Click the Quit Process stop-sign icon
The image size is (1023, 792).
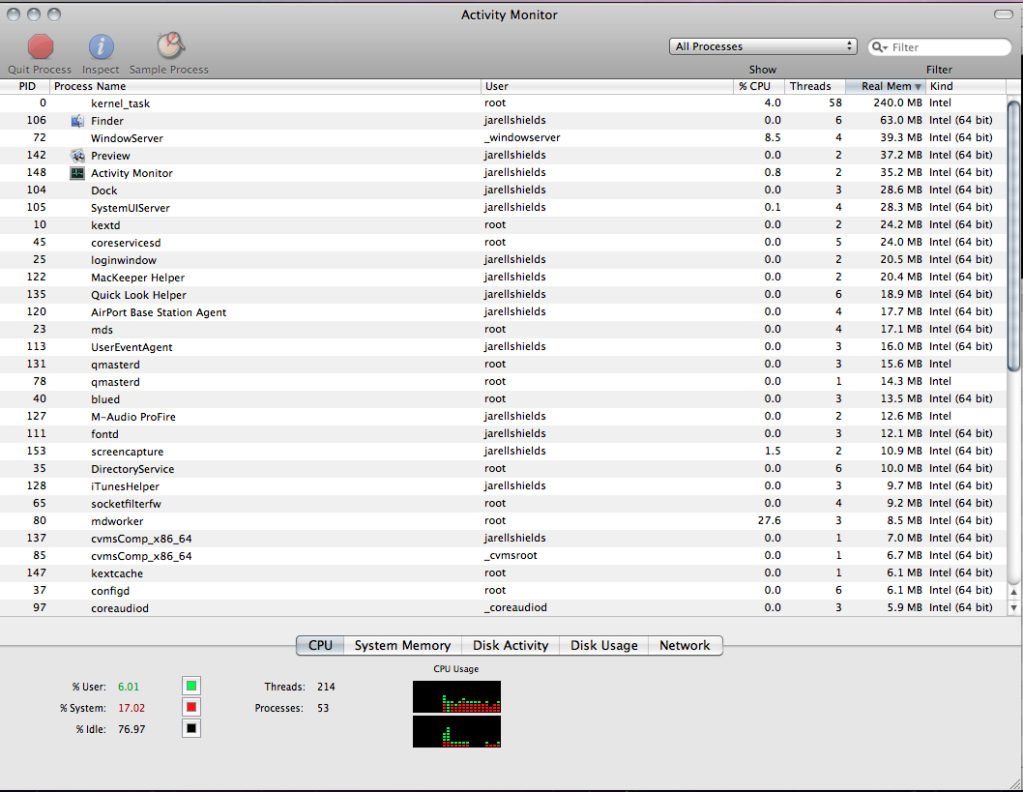pos(40,47)
